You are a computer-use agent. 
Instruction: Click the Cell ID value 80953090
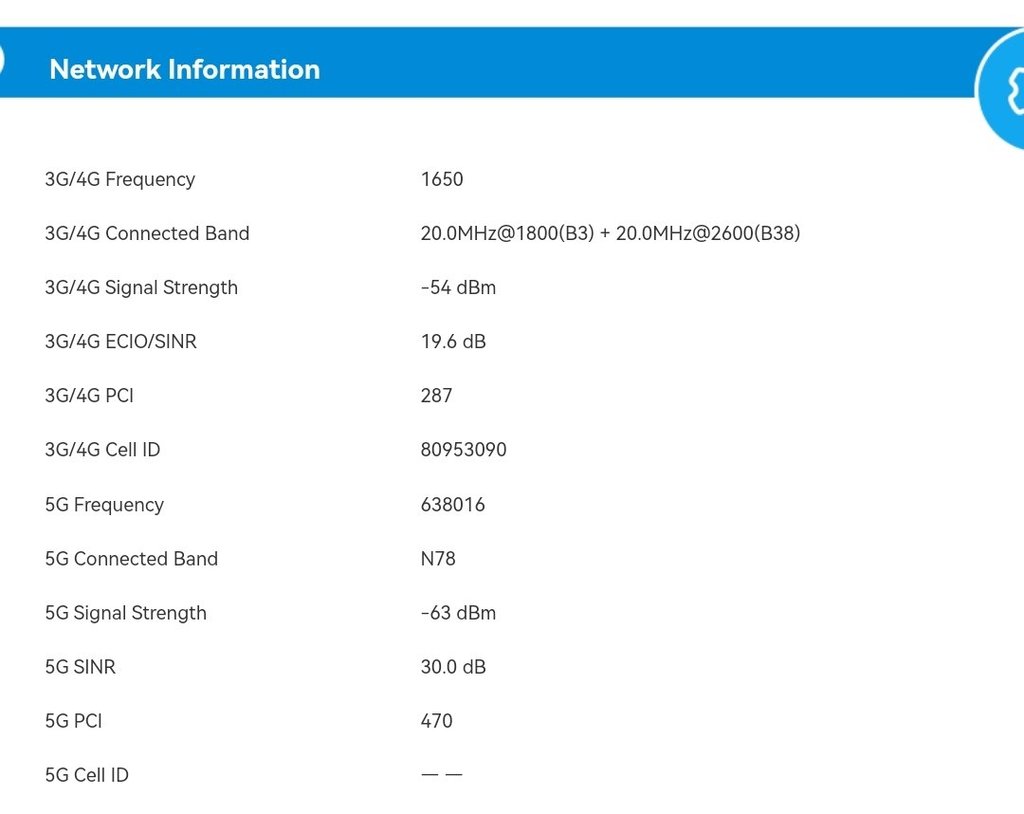[x=464, y=450]
